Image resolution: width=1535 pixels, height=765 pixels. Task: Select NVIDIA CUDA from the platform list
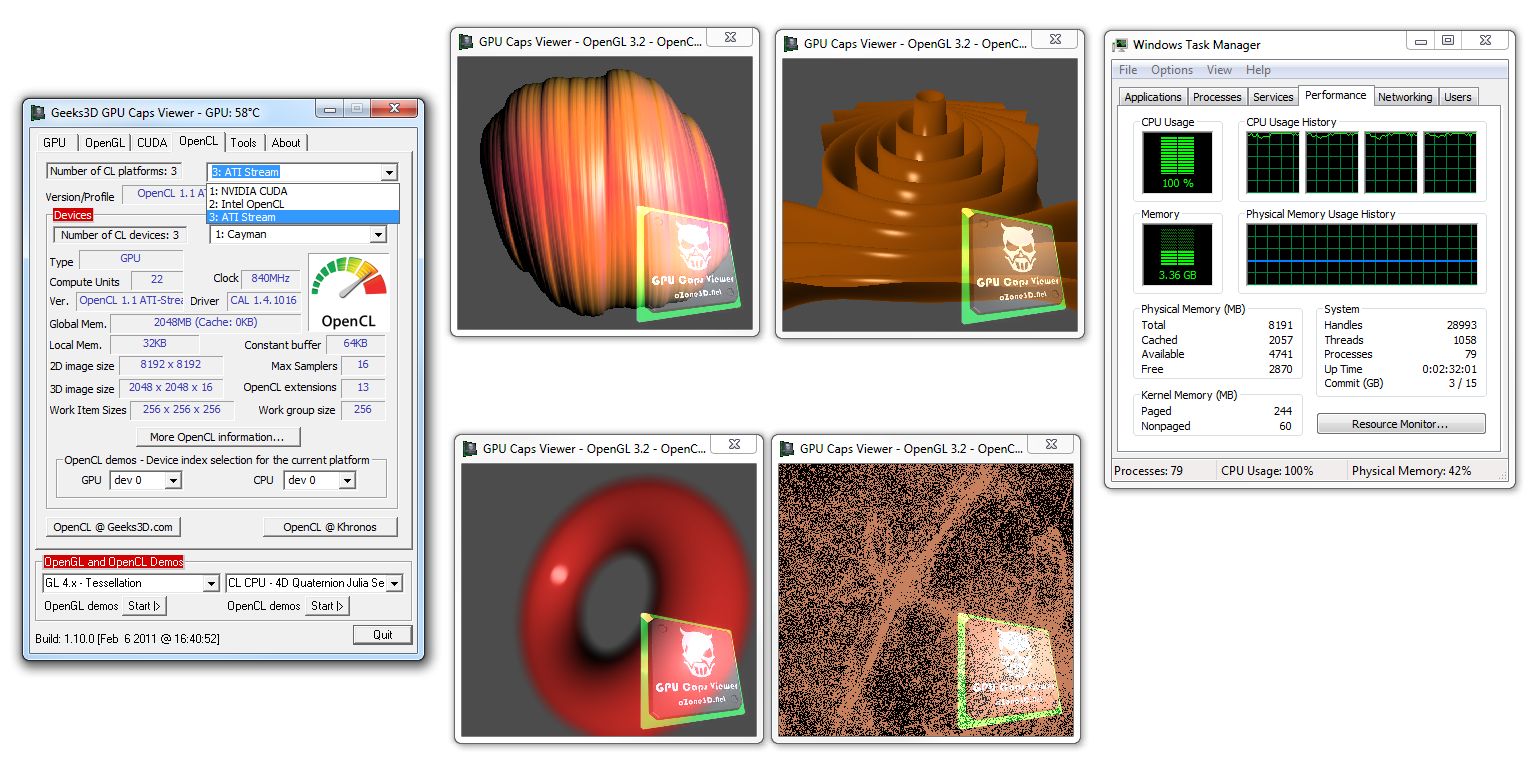pyautogui.click(x=302, y=191)
